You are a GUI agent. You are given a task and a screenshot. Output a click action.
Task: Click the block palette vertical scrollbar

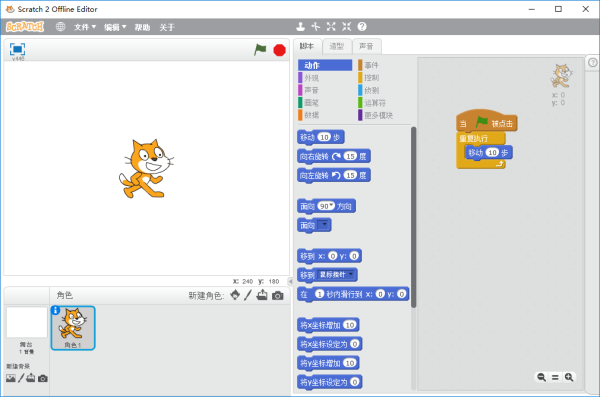pos(413,217)
